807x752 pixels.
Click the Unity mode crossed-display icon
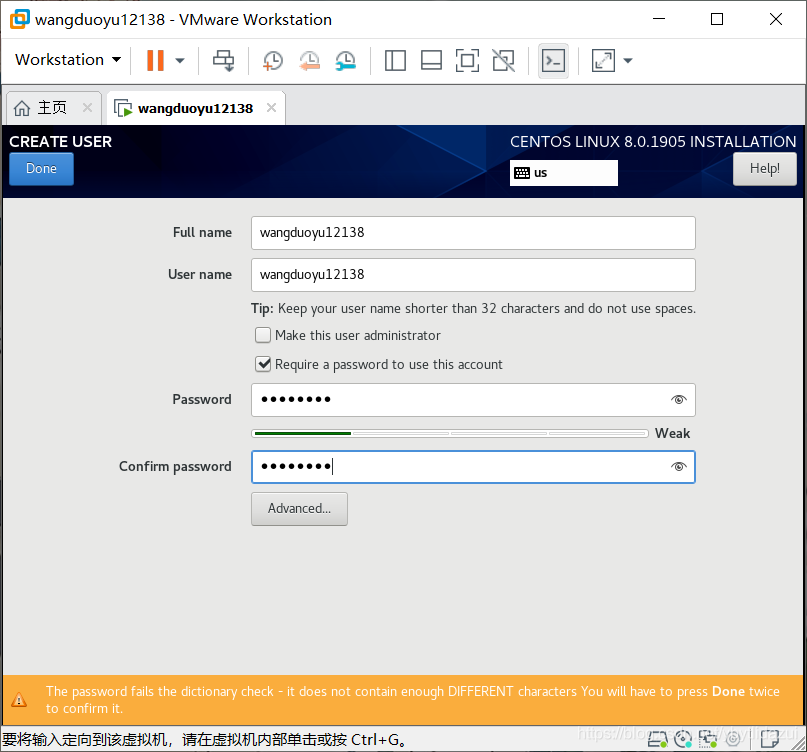tap(503, 60)
